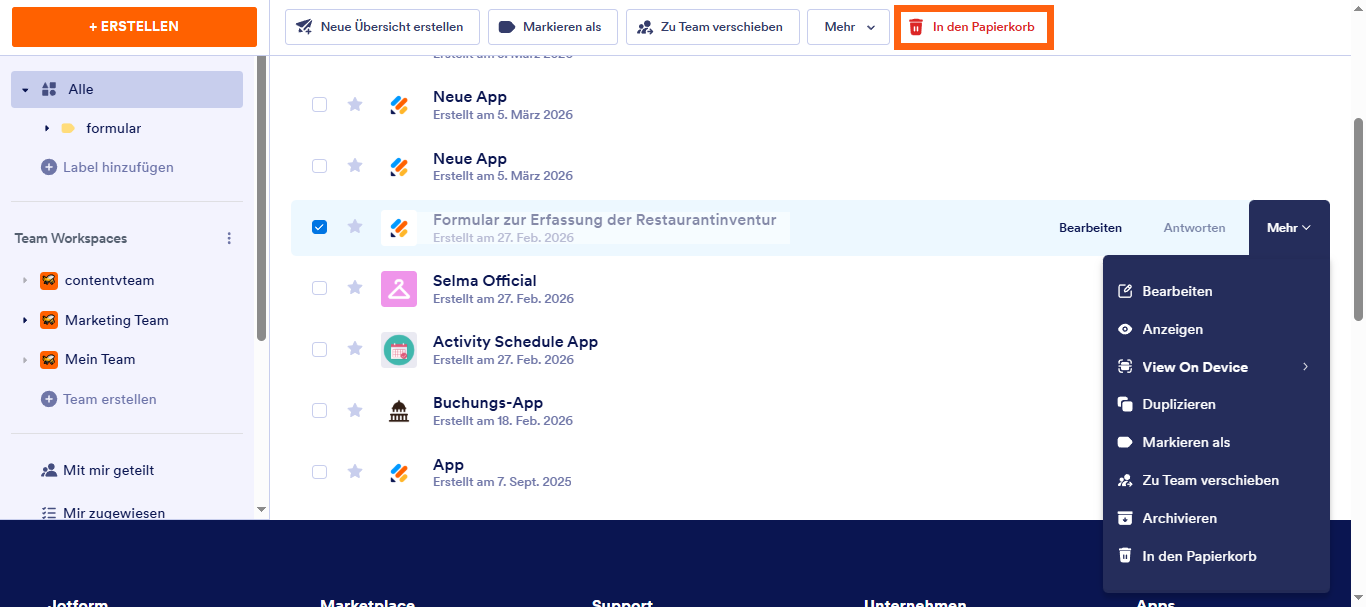Click the Activity Schedule App title
The height and width of the screenshot is (607, 1366).
coord(515,342)
